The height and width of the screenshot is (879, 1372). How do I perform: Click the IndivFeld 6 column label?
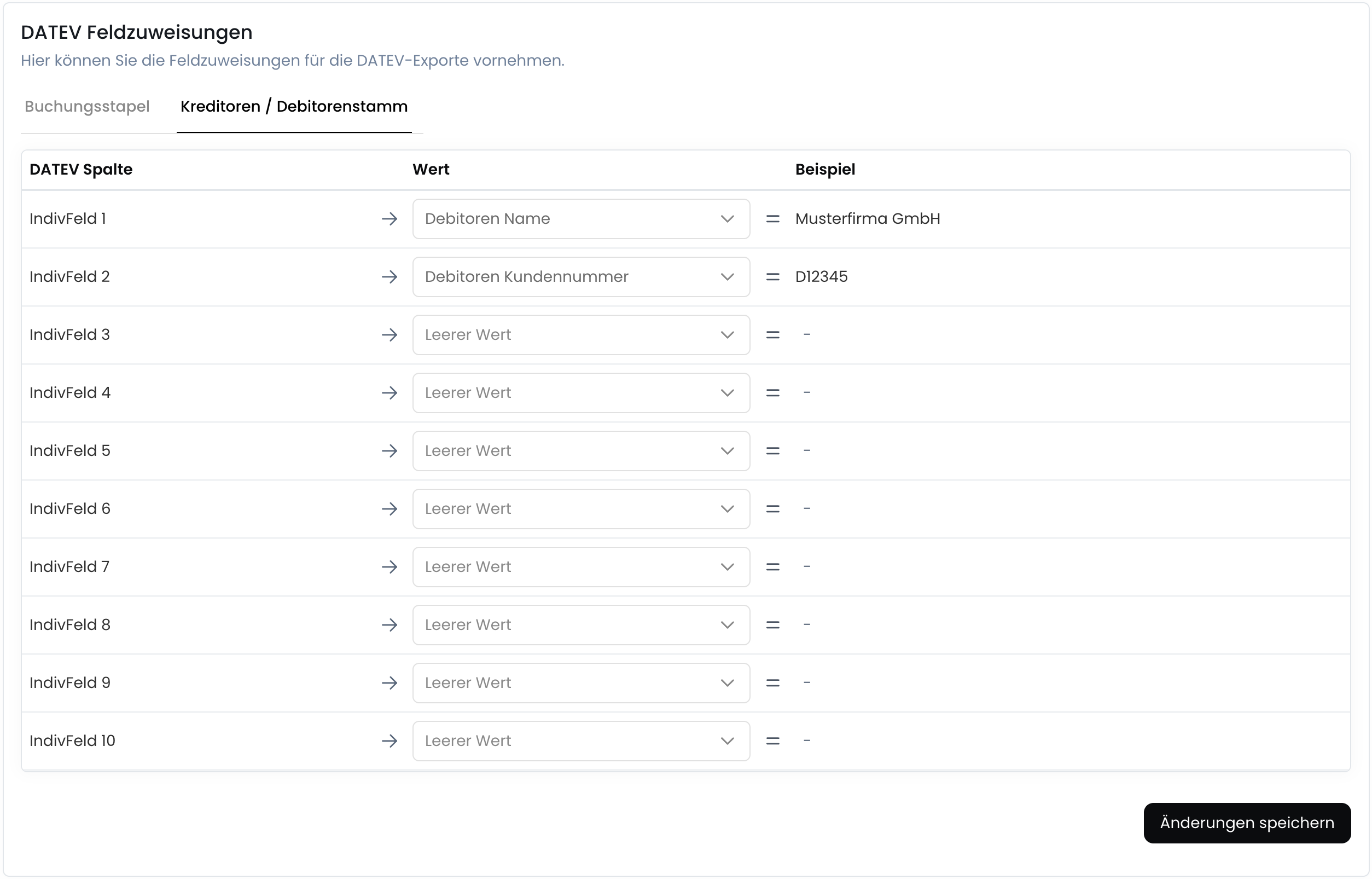click(x=69, y=508)
